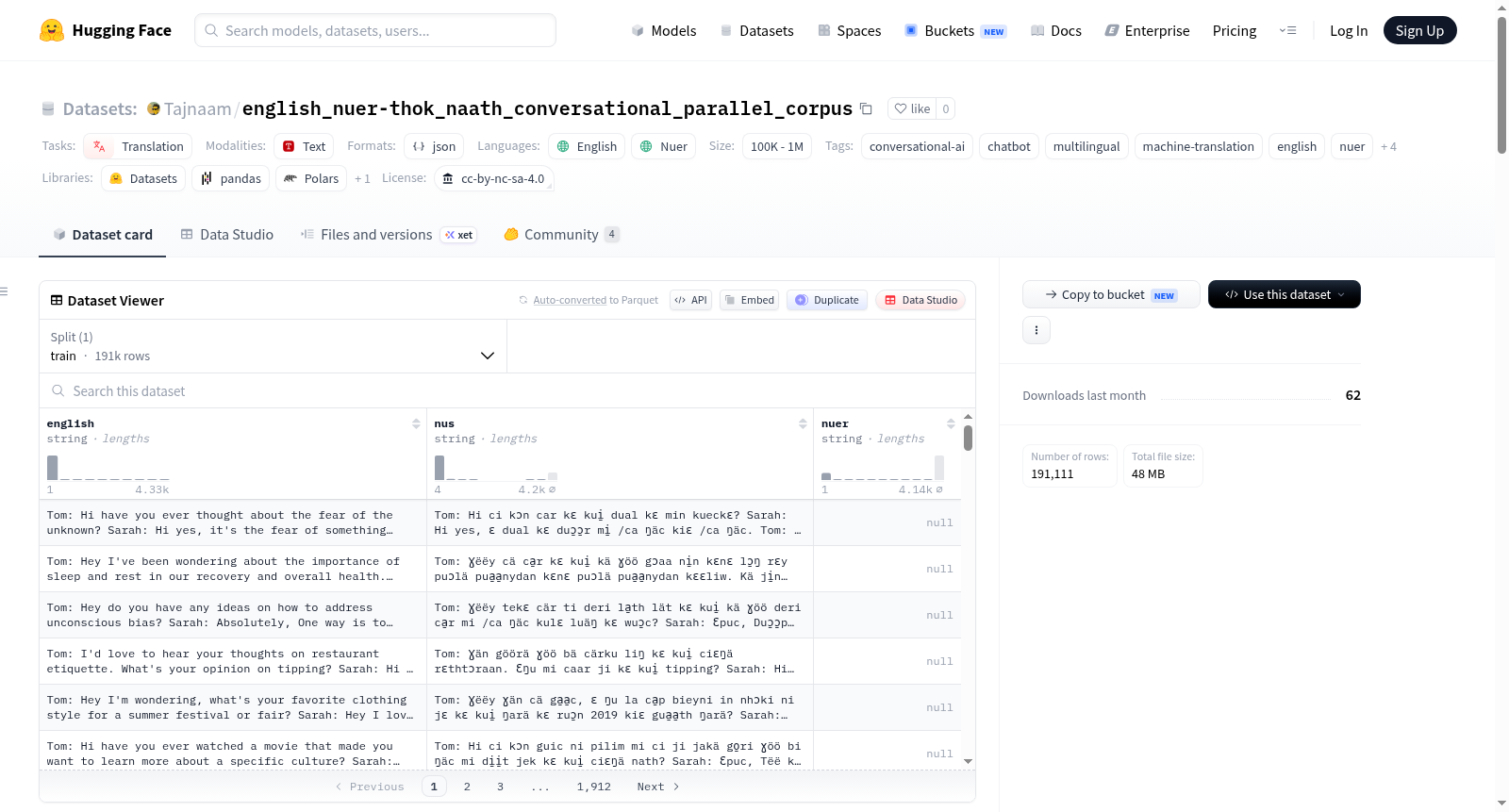
Task: Click Copy to bucket button
Action: pyautogui.click(x=1111, y=294)
